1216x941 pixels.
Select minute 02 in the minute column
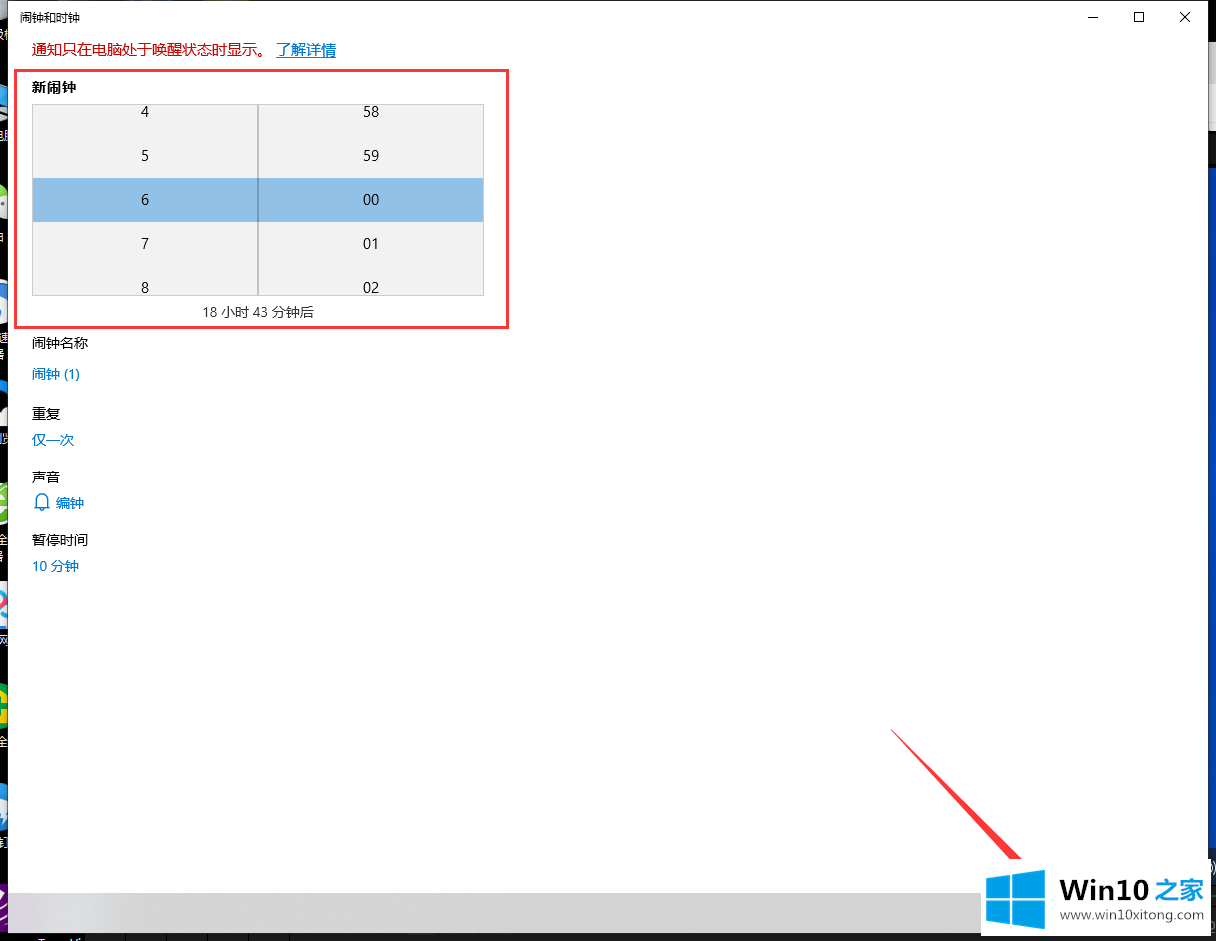[371, 286]
